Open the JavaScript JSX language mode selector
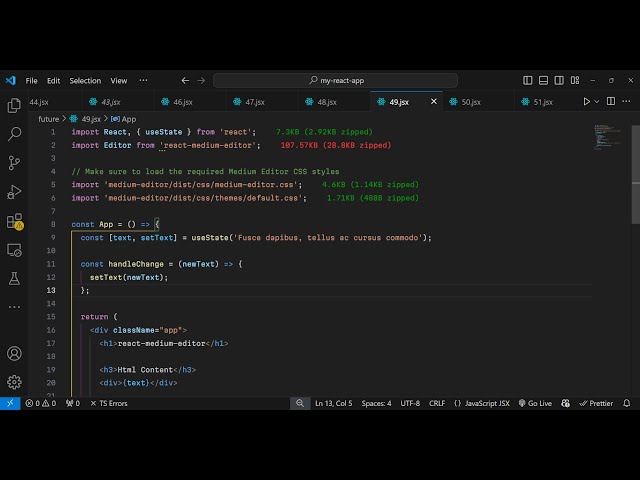 (x=482, y=403)
